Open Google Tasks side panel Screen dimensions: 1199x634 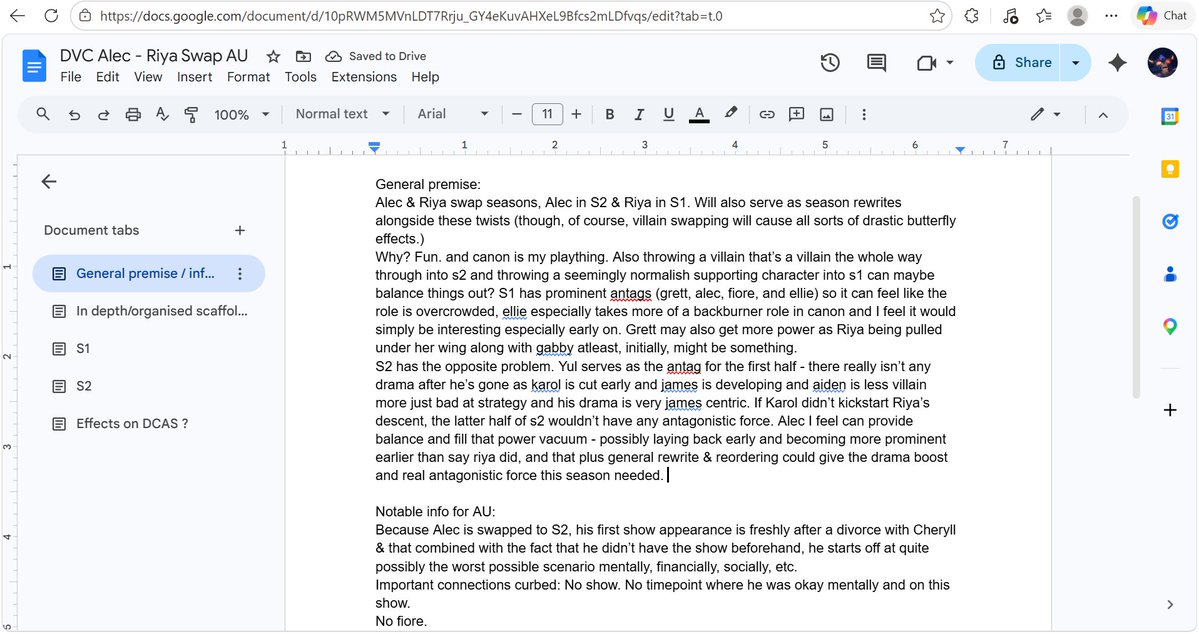pos(1170,222)
